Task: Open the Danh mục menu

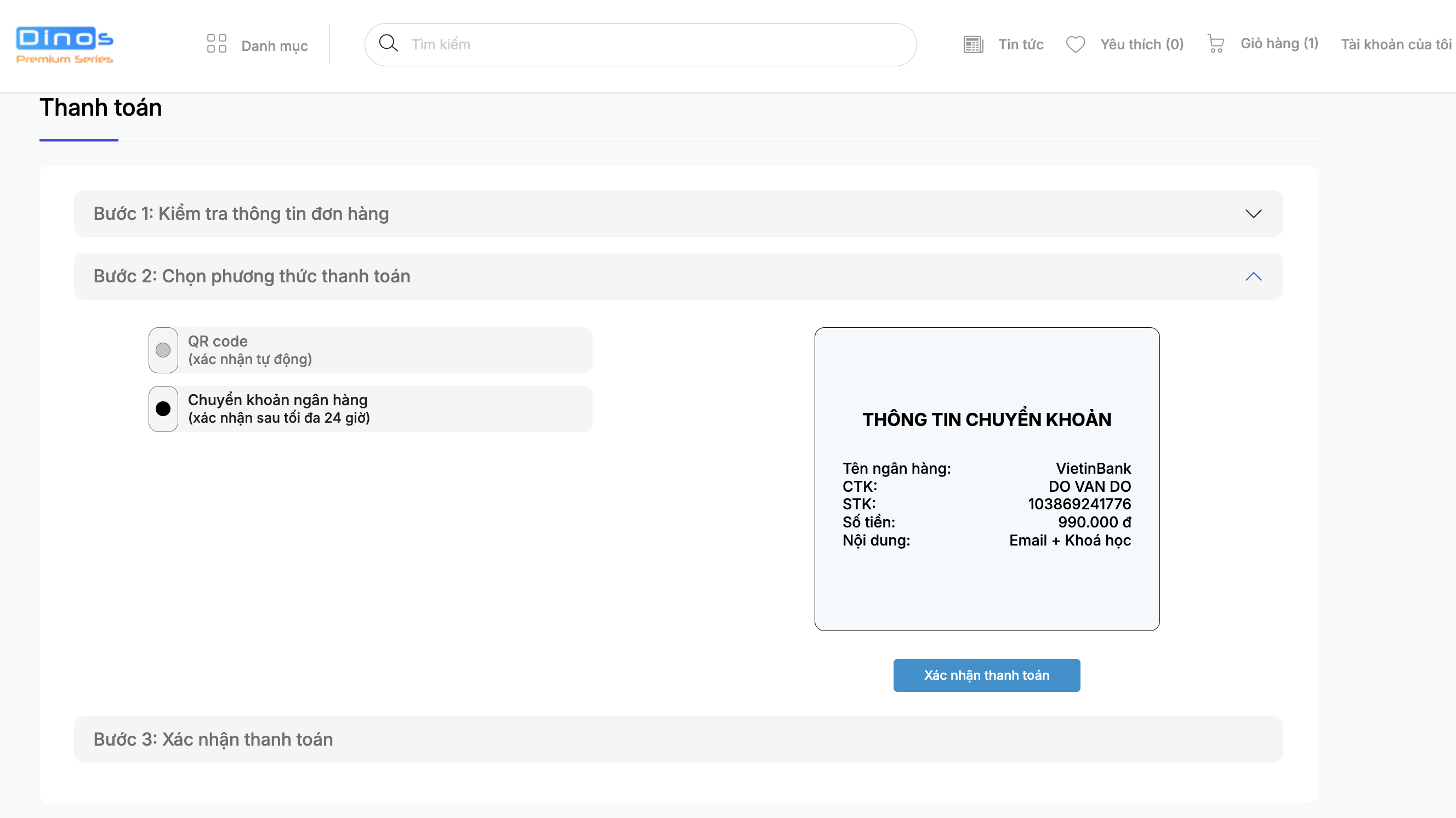Action: click(274, 46)
